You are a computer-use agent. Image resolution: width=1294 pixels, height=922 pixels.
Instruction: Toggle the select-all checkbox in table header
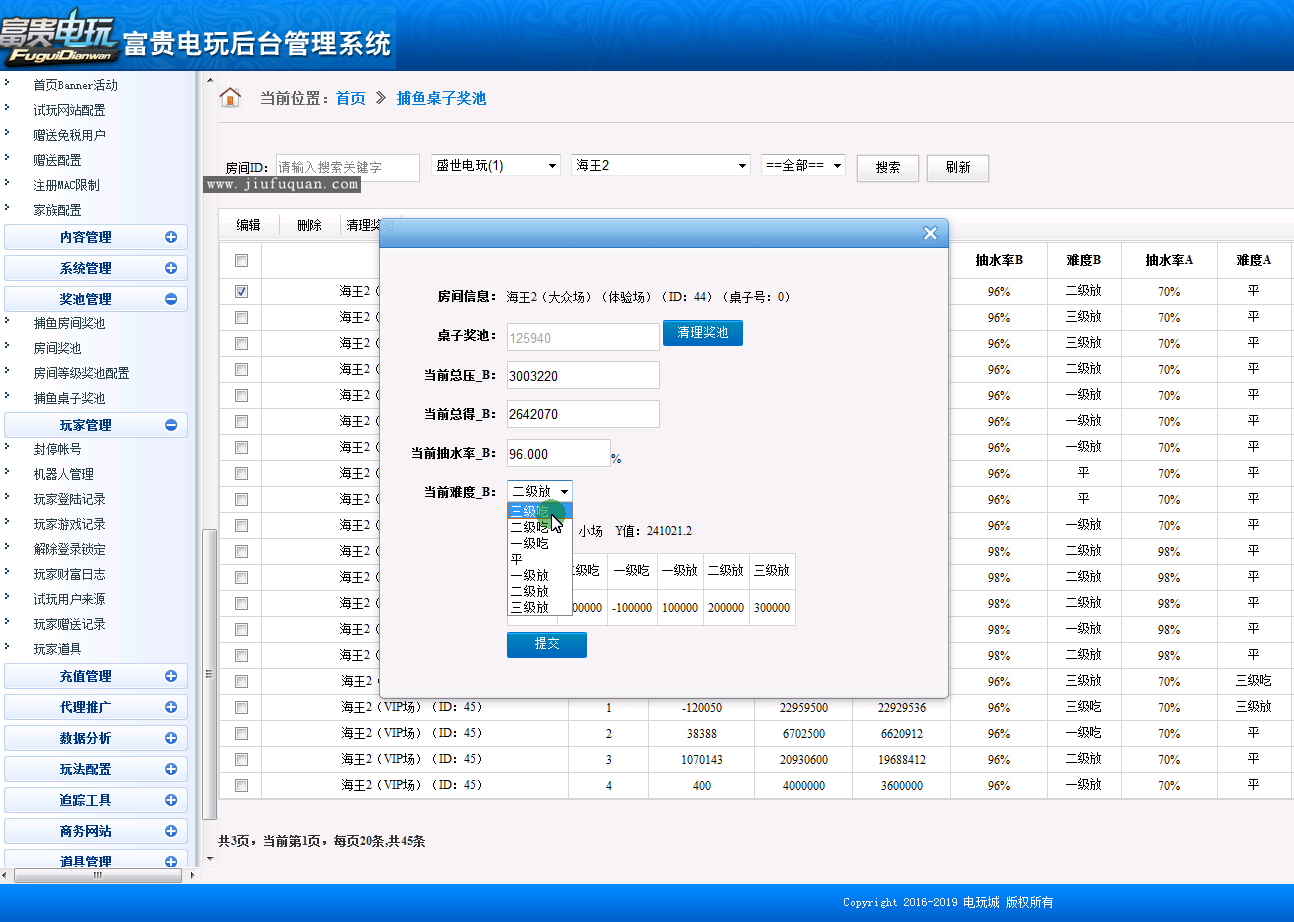point(241,261)
